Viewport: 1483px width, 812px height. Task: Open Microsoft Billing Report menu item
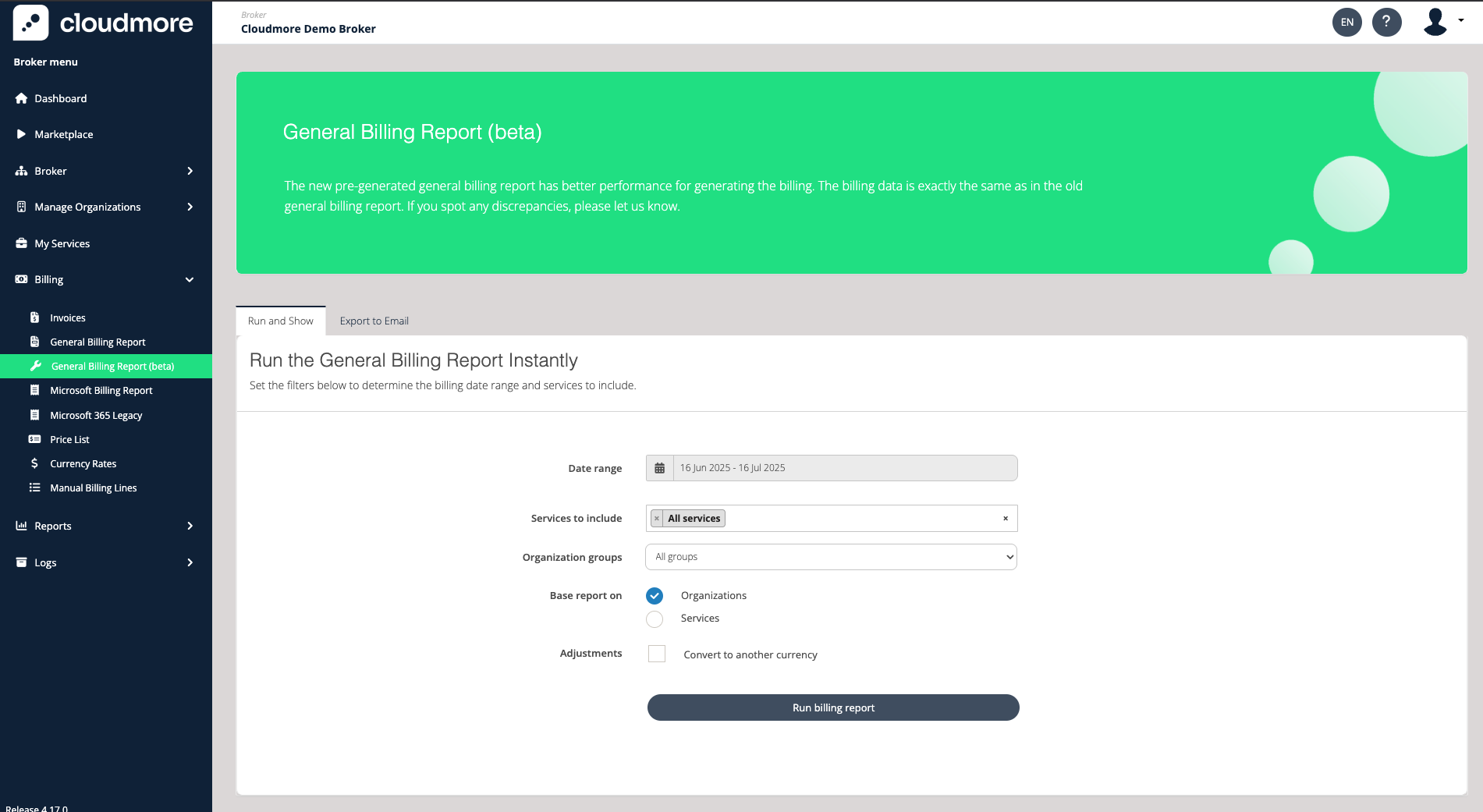click(101, 391)
